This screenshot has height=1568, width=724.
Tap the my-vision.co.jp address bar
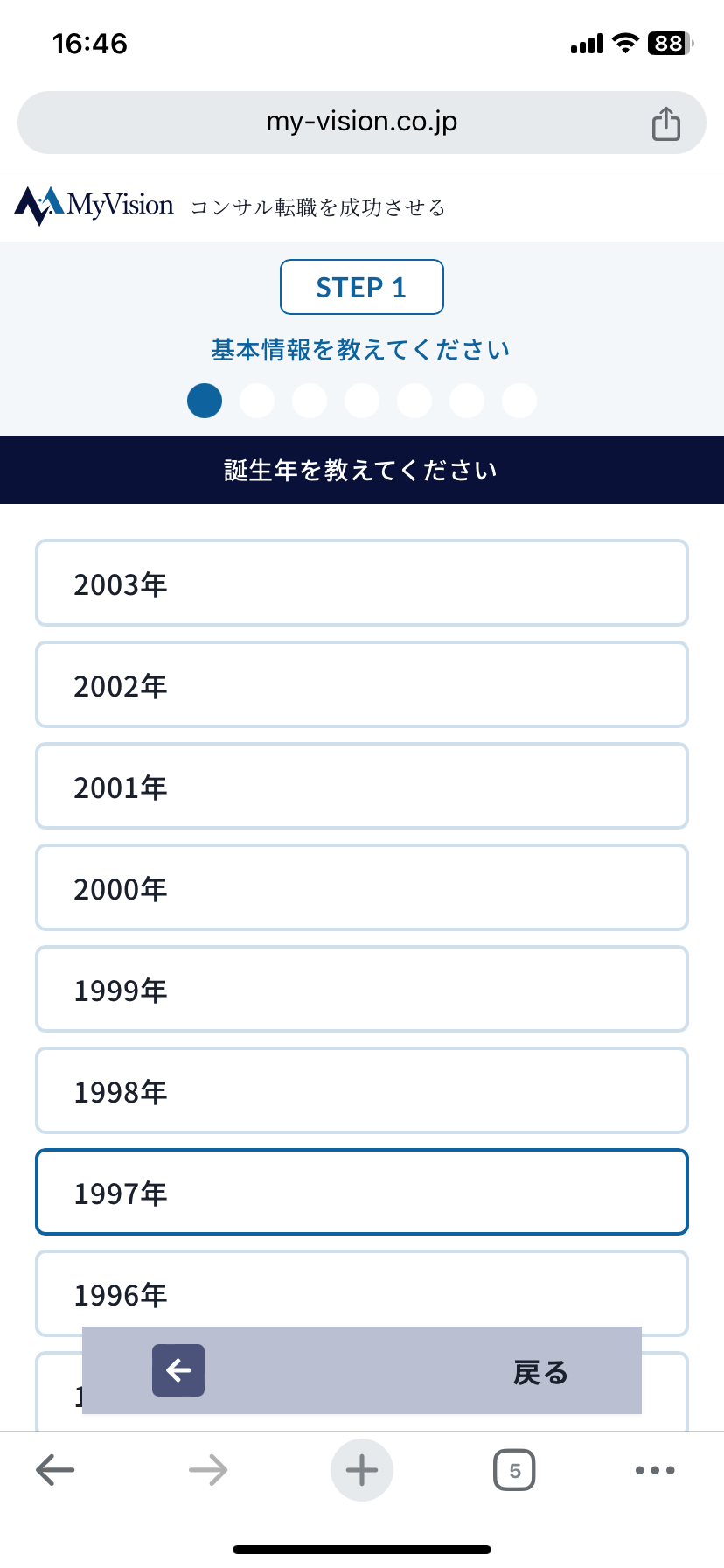pyautogui.click(x=361, y=122)
